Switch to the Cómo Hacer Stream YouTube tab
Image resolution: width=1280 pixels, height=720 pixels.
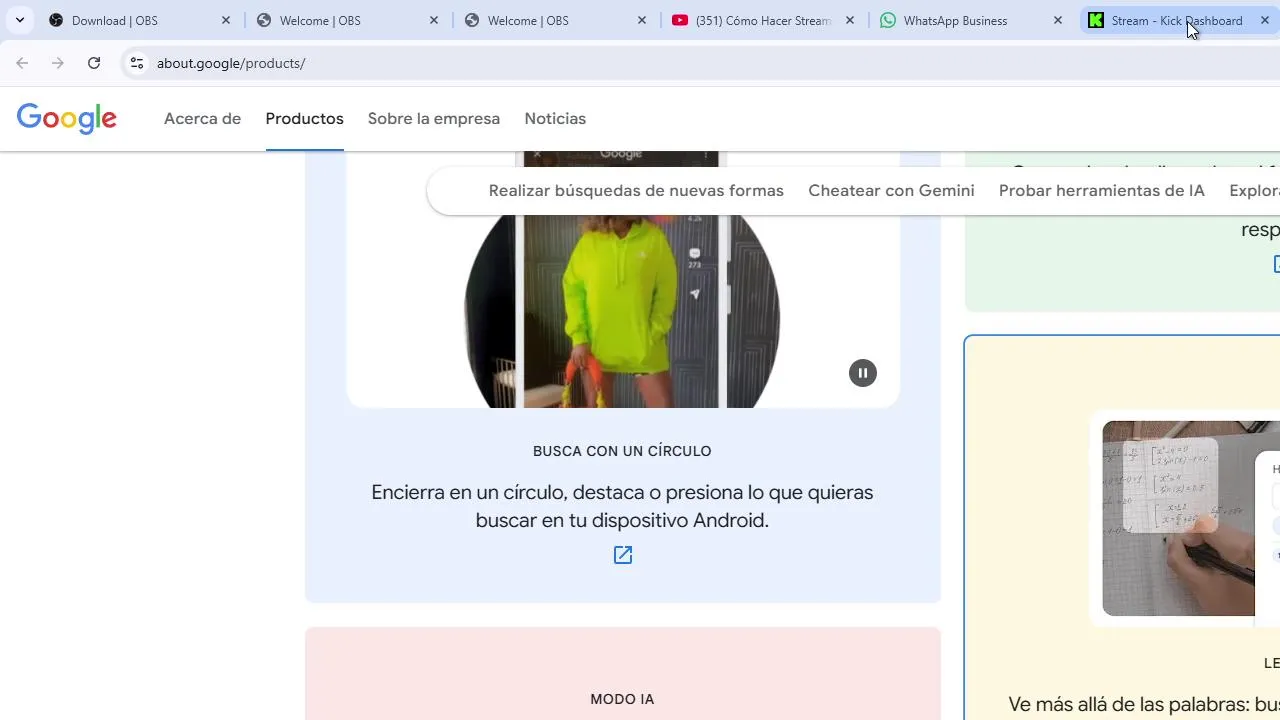(x=764, y=20)
